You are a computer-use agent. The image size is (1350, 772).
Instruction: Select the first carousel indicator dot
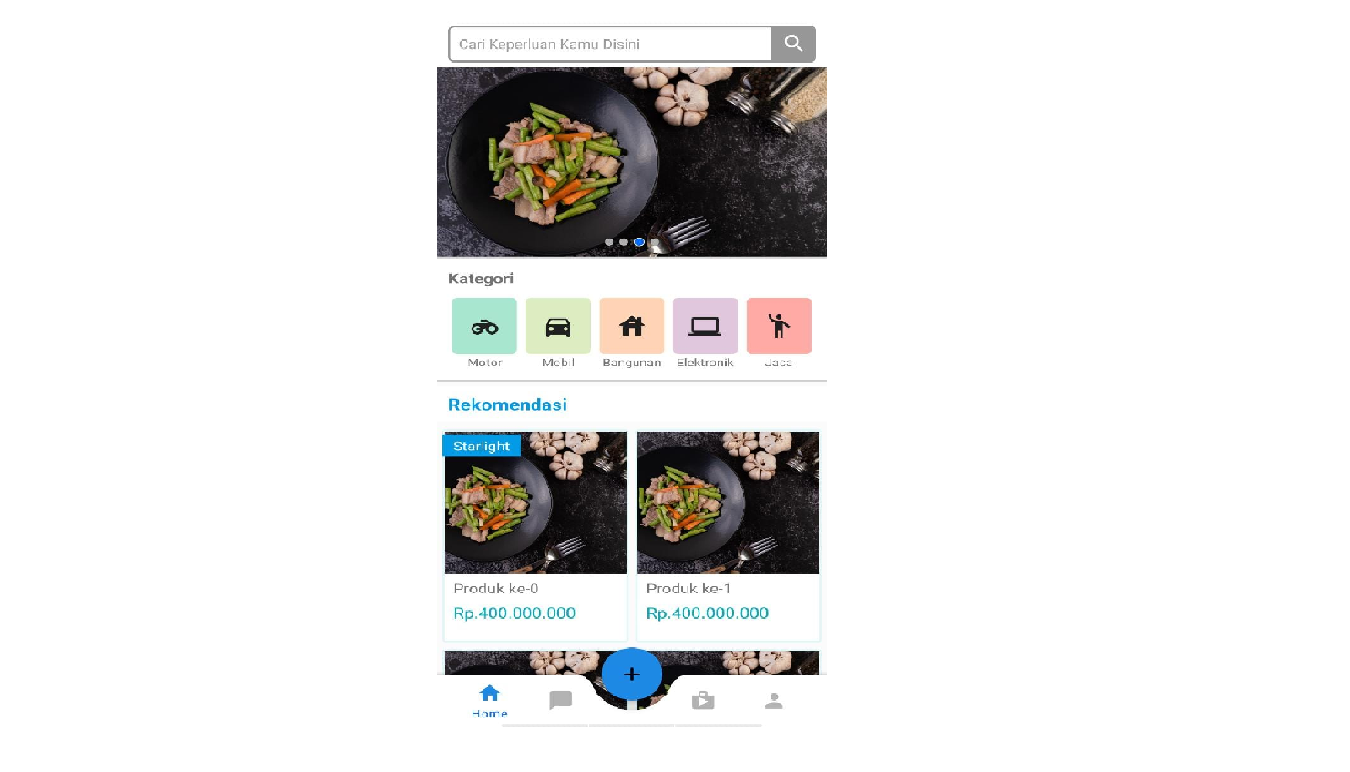click(x=609, y=242)
